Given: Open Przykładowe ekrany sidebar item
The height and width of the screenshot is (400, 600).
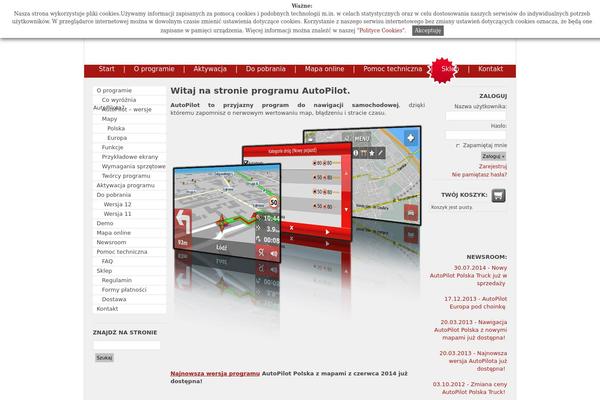Looking at the screenshot, I should coord(130,157).
